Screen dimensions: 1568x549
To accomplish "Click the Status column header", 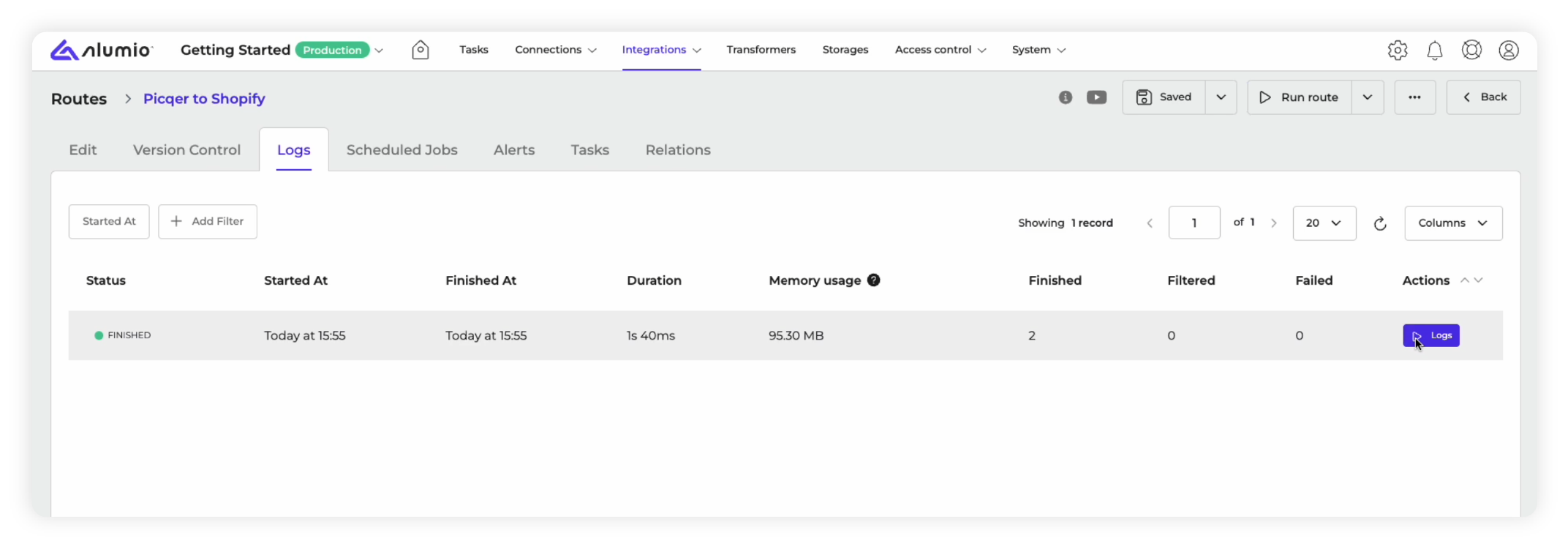I will (x=106, y=280).
